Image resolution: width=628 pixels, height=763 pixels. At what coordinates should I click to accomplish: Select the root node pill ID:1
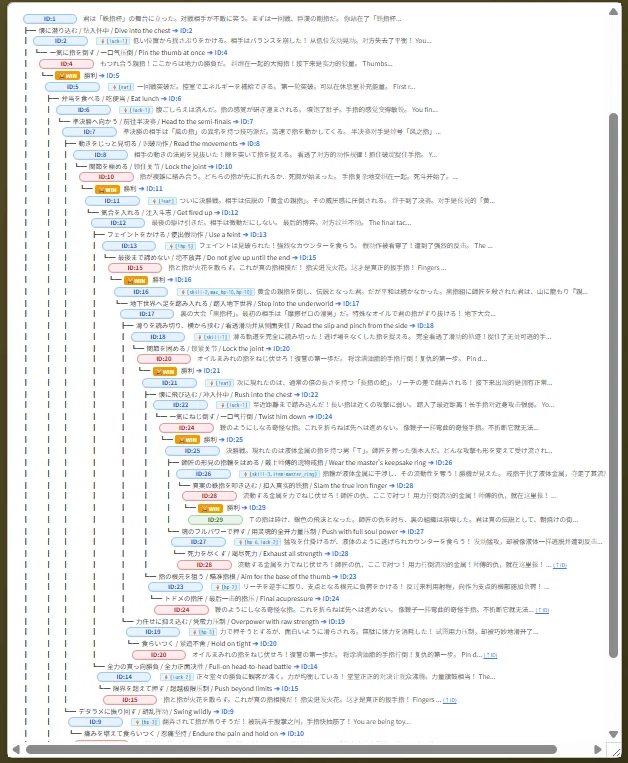[50, 19]
